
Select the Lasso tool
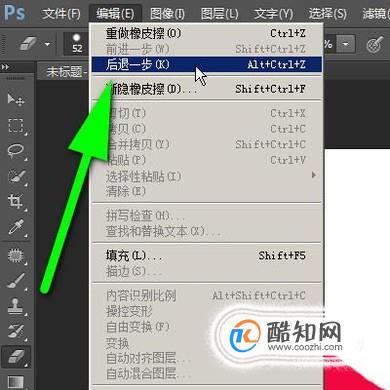tap(16, 152)
